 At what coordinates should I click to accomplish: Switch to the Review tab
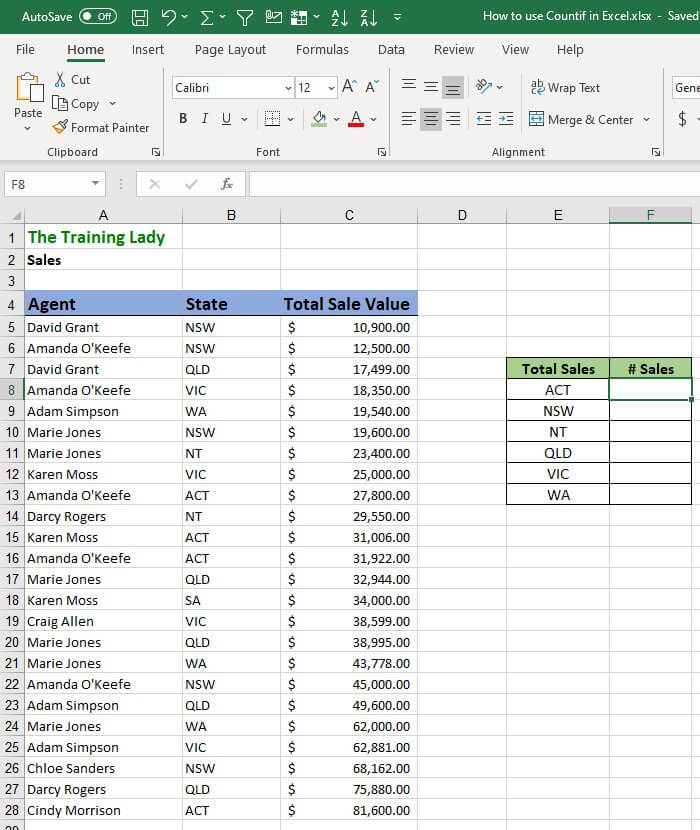pos(454,50)
